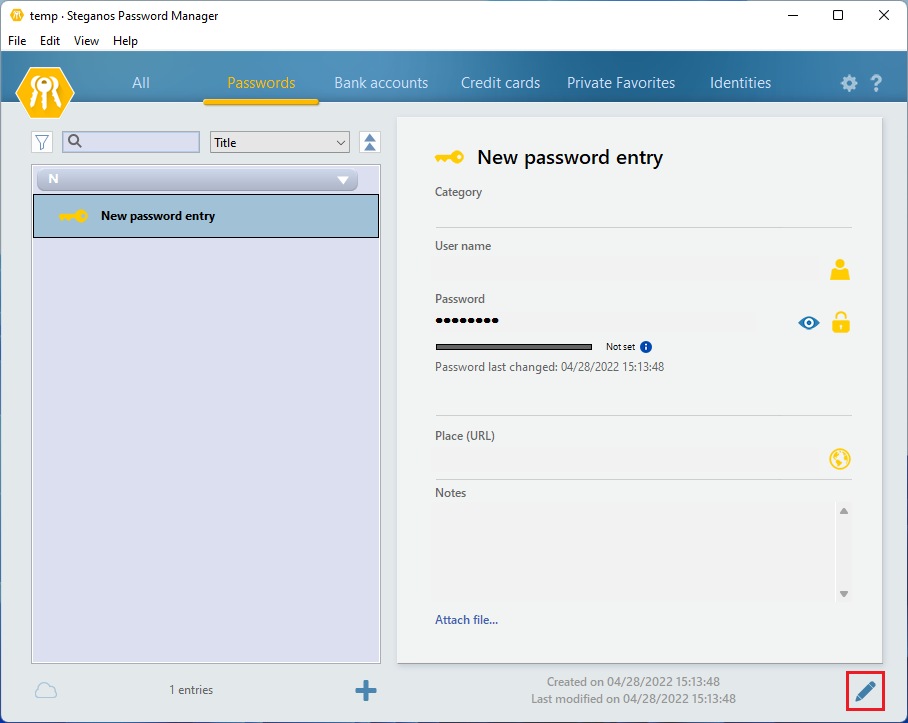Click the pencil edit entry icon
The width and height of the screenshot is (908, 723).
coord(865,690)
